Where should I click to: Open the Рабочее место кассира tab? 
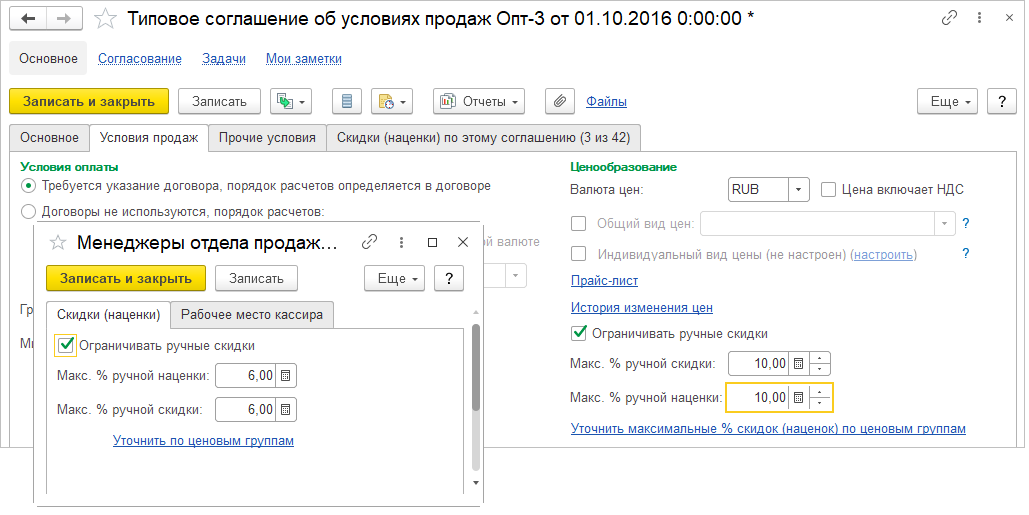[x=252, y=314]
